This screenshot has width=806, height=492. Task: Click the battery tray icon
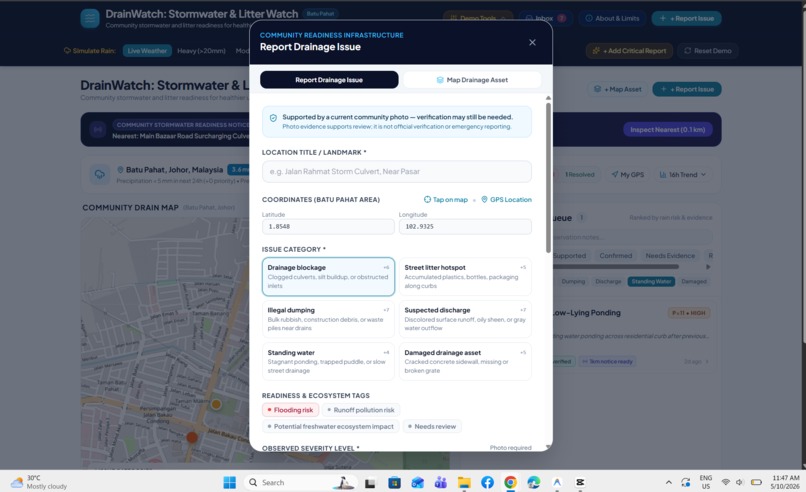click(756, 482)
